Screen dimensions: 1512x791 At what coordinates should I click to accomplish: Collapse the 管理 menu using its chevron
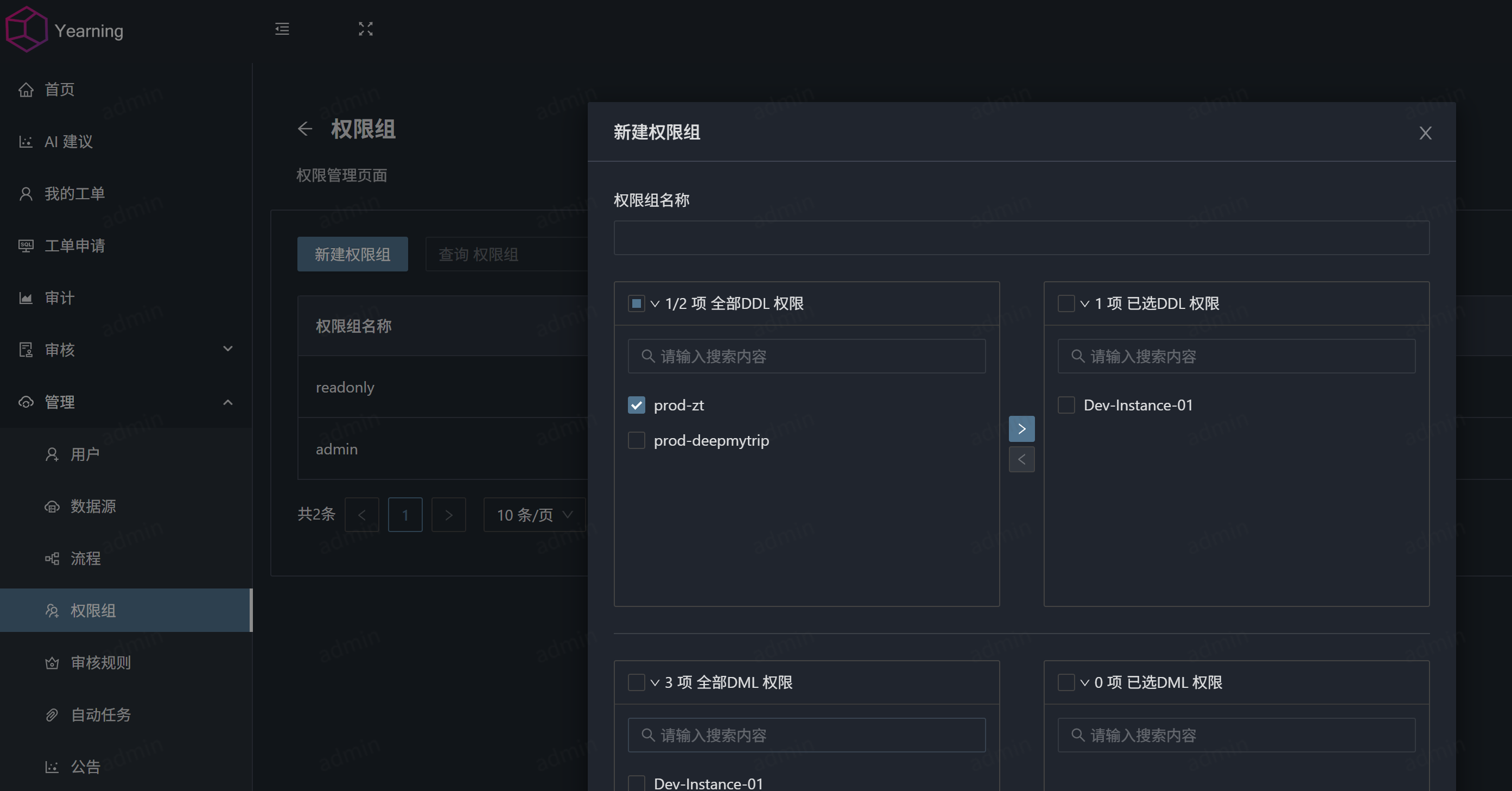(x=228, y=402)
